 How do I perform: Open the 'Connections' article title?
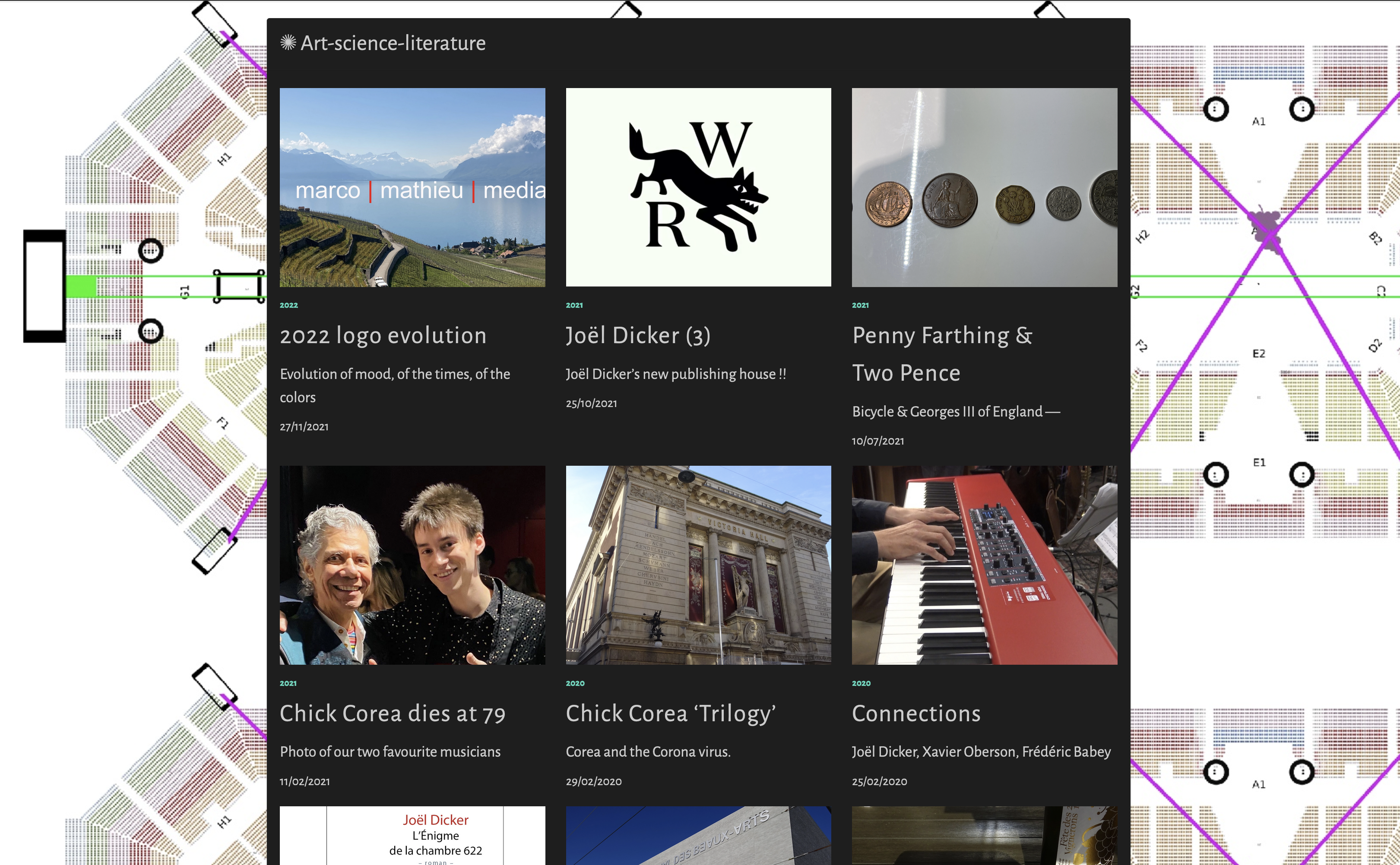click(x=916, y=713)
